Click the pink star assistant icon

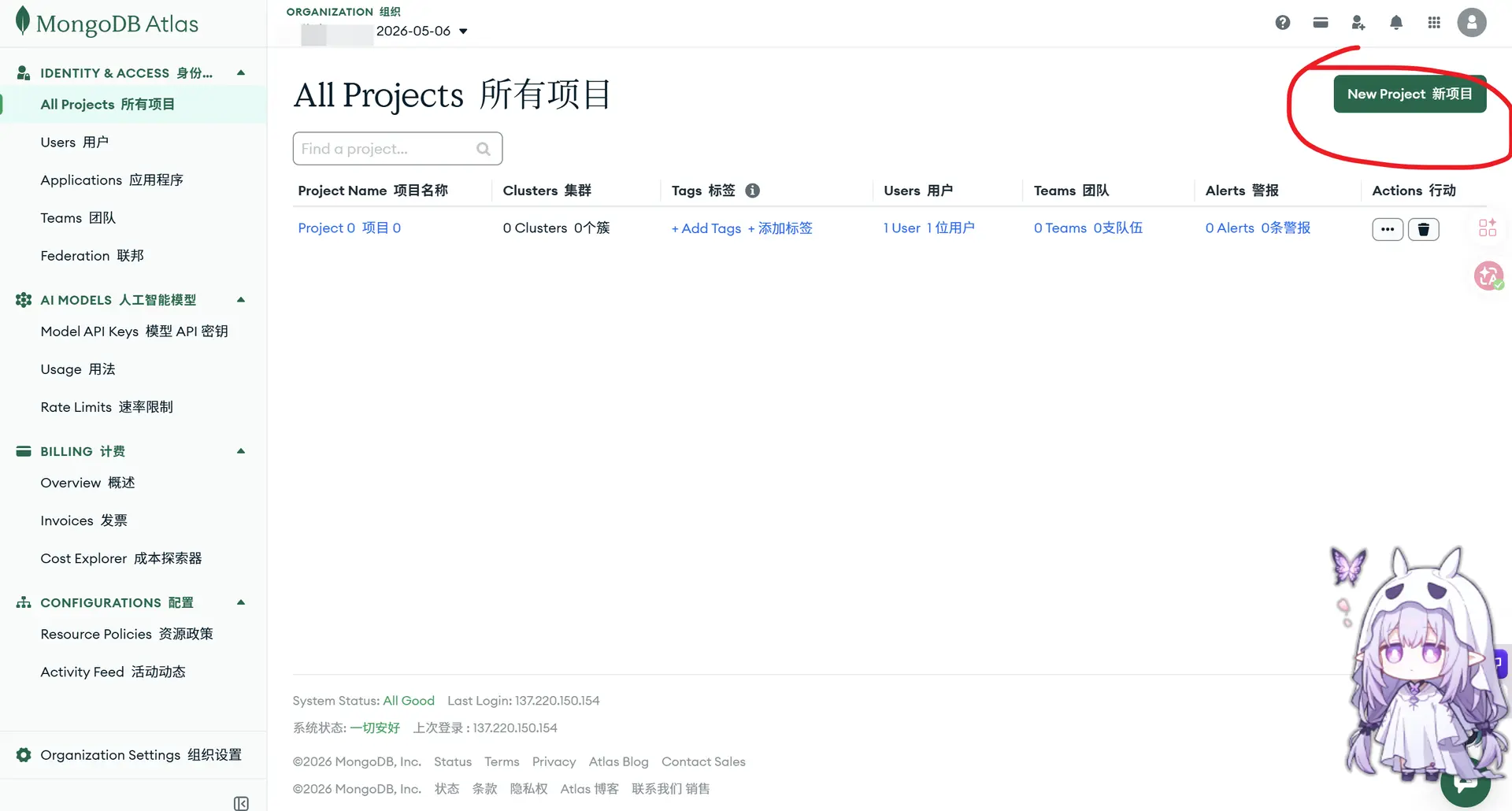click(x=1488, y=276)
